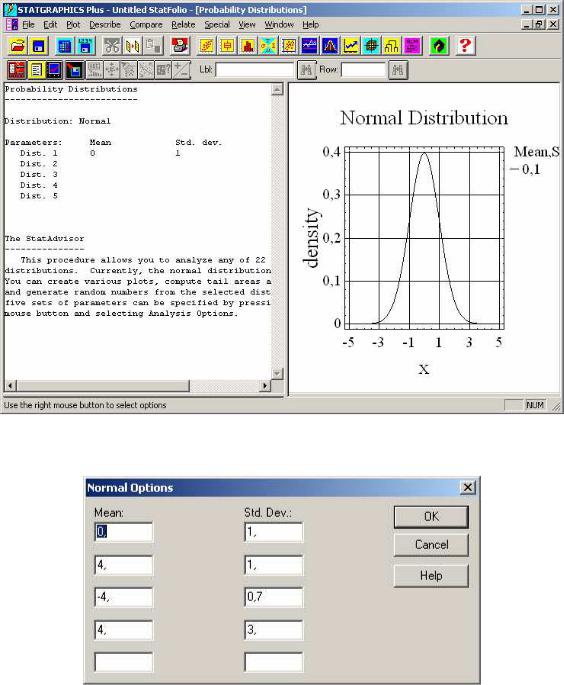
Task: Click the horizontal scroll left arrow
Action: [10, 386]
